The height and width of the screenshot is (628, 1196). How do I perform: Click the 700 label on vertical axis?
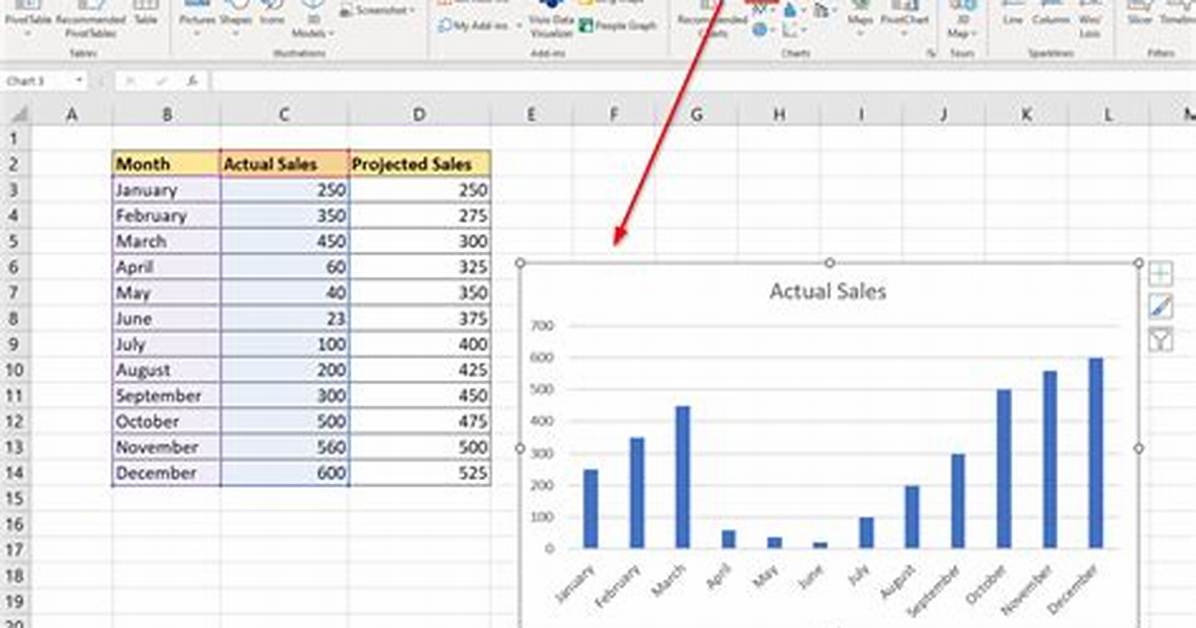click(x=542, y=326)
